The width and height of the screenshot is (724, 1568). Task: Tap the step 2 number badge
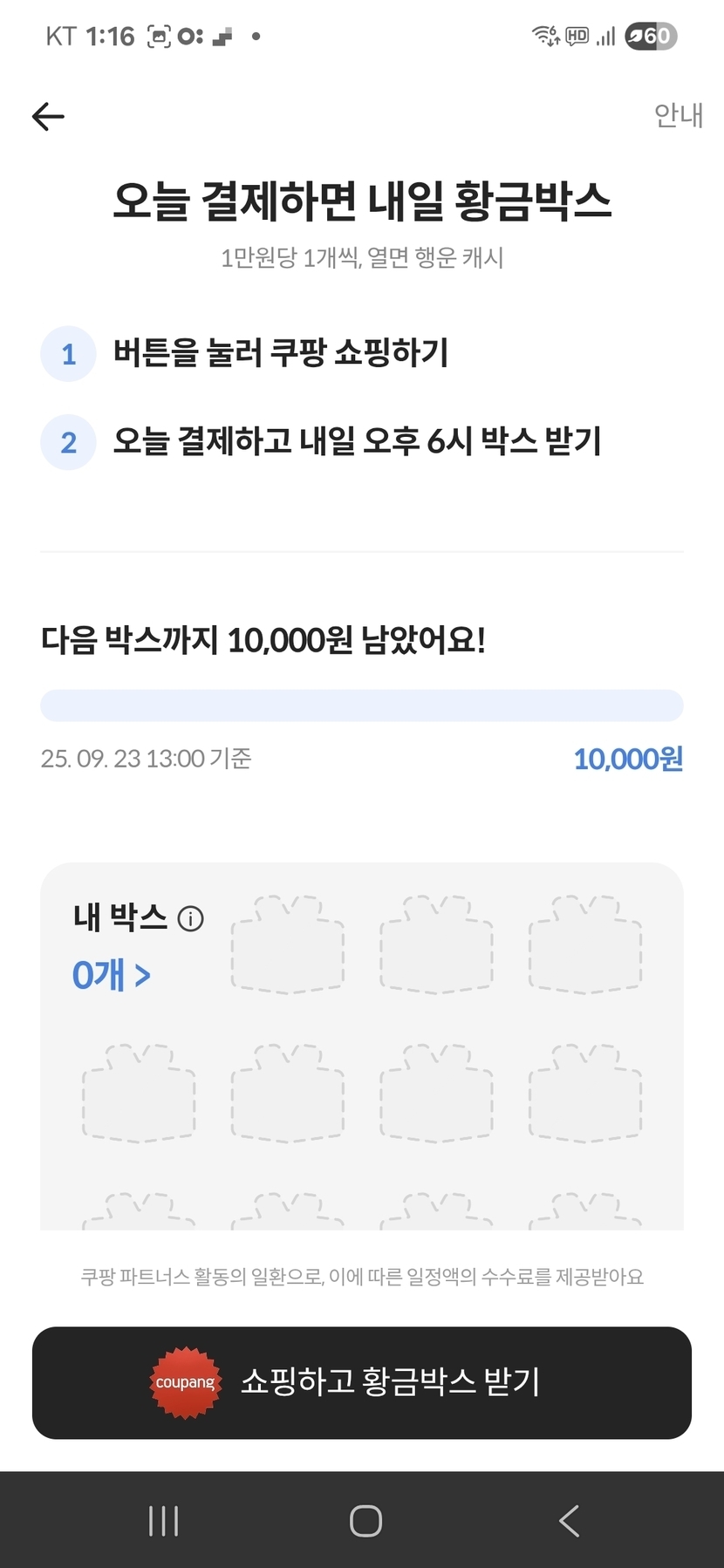click(68, 442)
